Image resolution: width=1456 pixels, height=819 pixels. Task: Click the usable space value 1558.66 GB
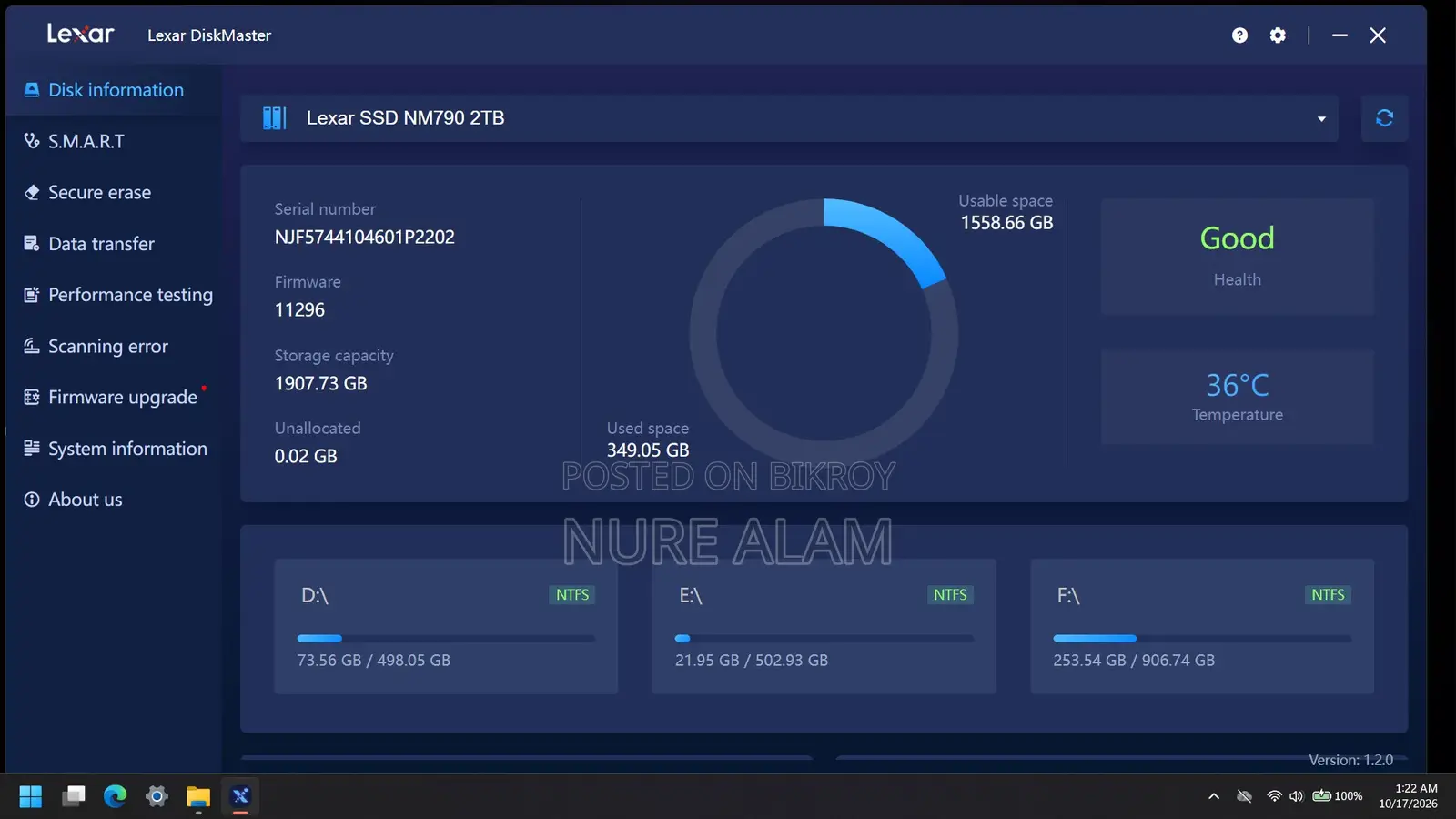(x=1006, y=223)
